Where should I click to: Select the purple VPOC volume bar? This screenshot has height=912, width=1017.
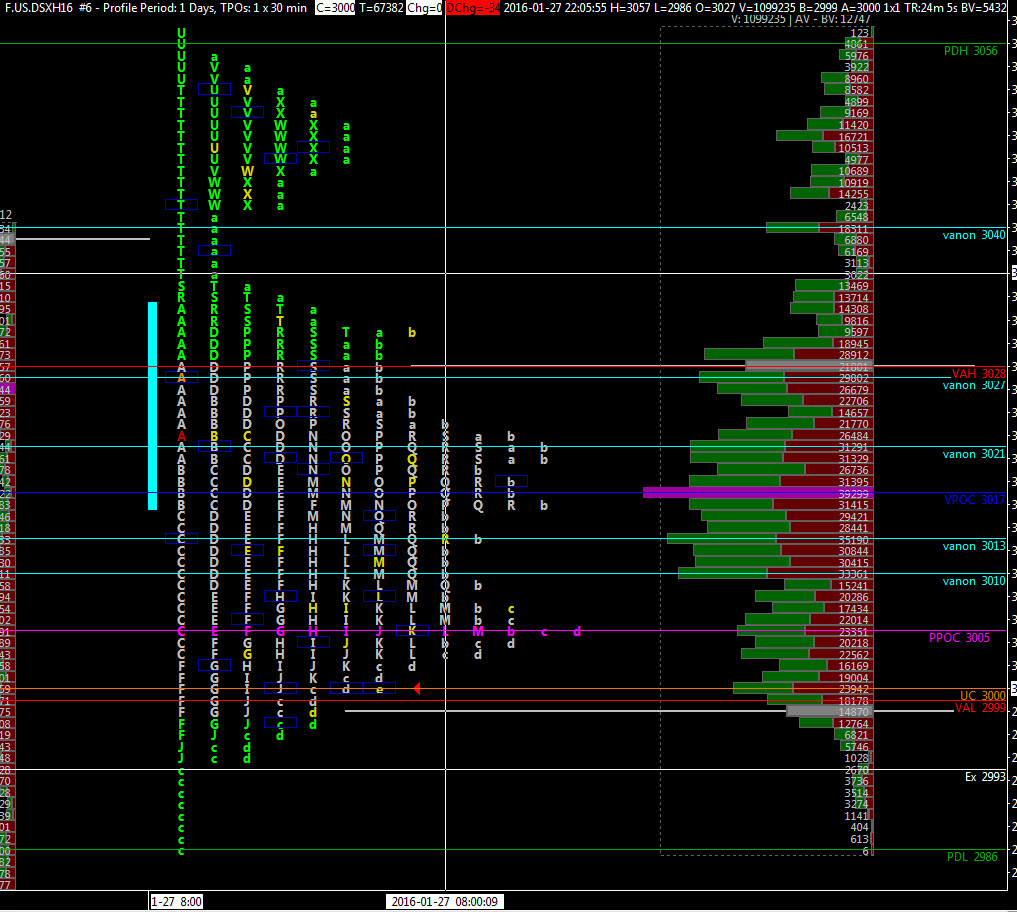(758, 493)
